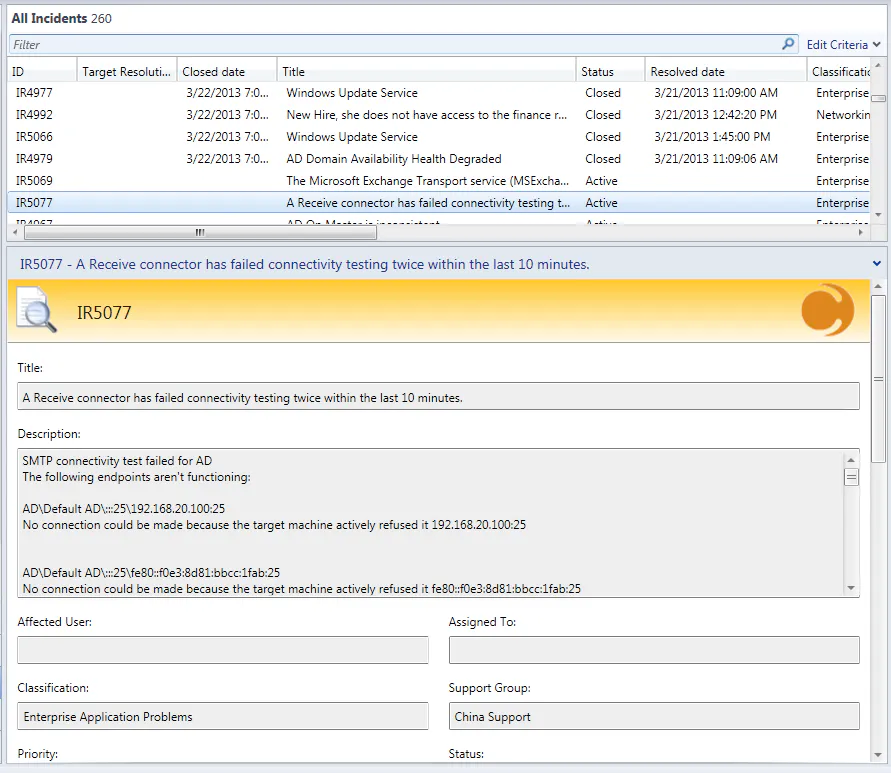Click the empty Assigned To field
Viewport: 891px width, 773px height.
click(654, 650)
